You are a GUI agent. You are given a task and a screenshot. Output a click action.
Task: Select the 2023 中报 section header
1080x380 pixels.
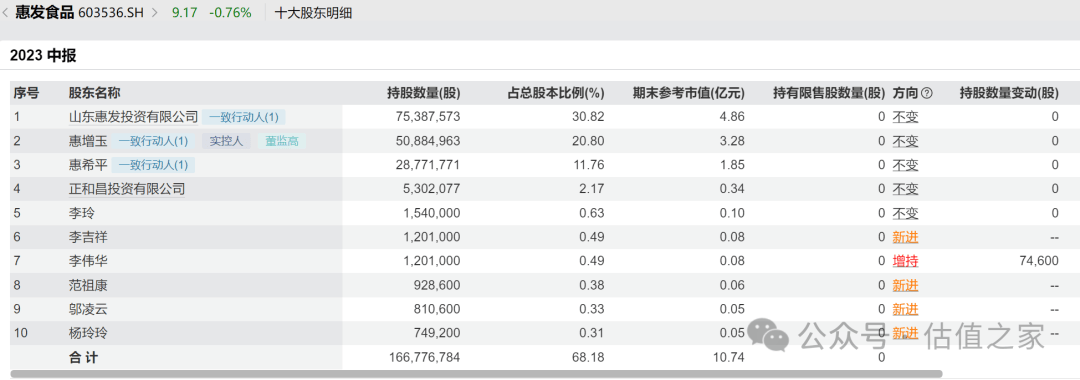pos(43,56)
